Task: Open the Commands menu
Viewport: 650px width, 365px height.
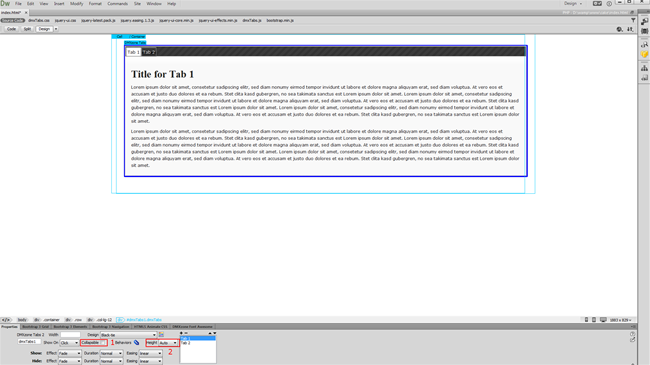Action: 118,4
